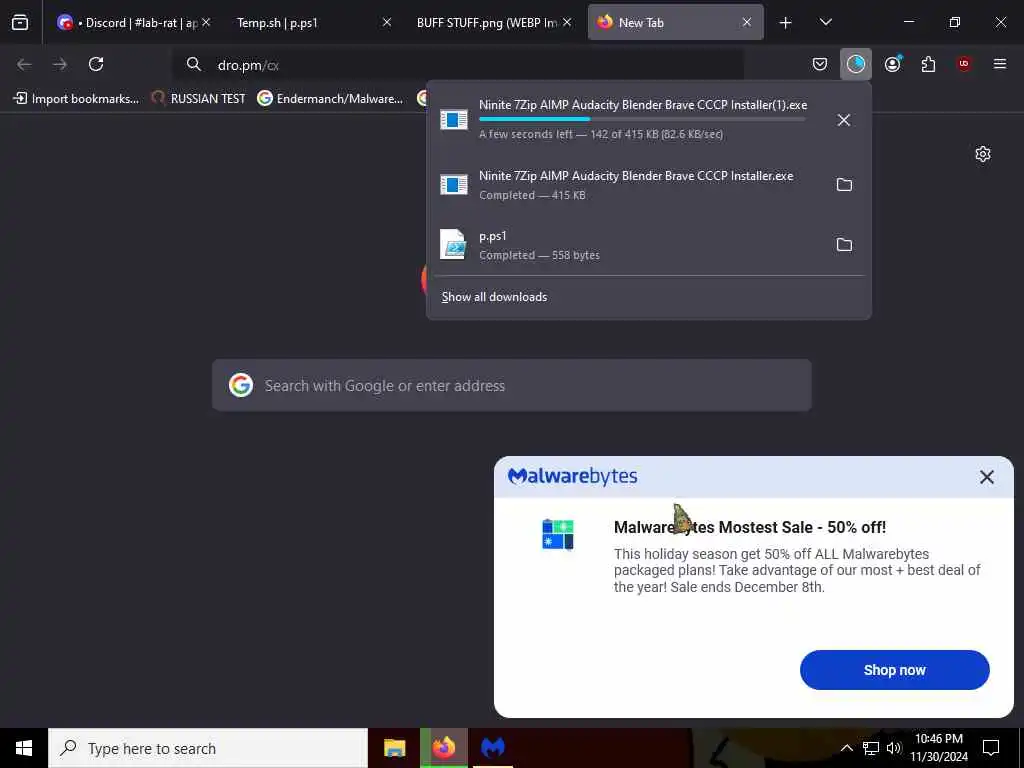Click the Shop now button

pos(895,670)
